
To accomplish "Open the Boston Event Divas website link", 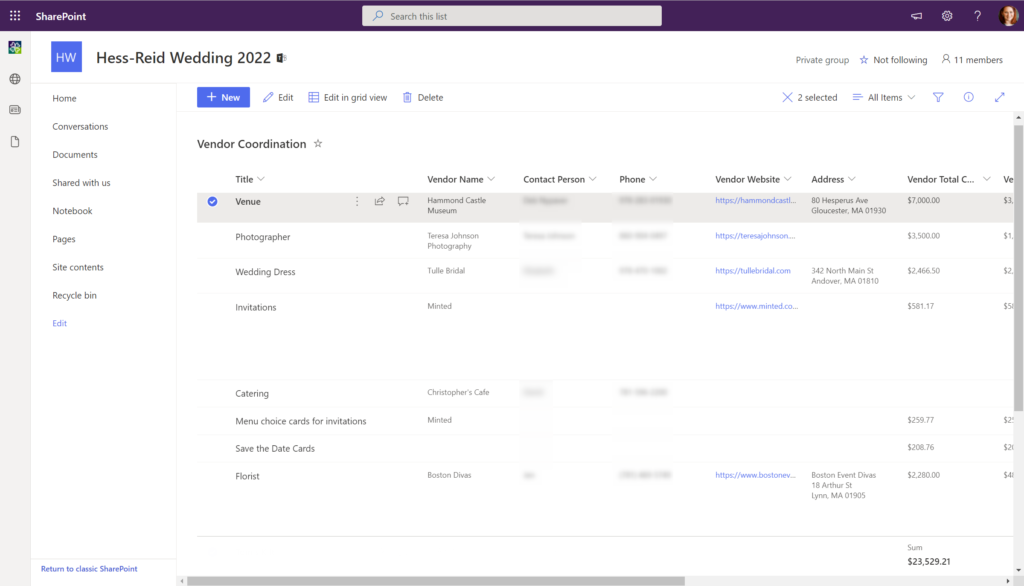I will coord(756,475).
